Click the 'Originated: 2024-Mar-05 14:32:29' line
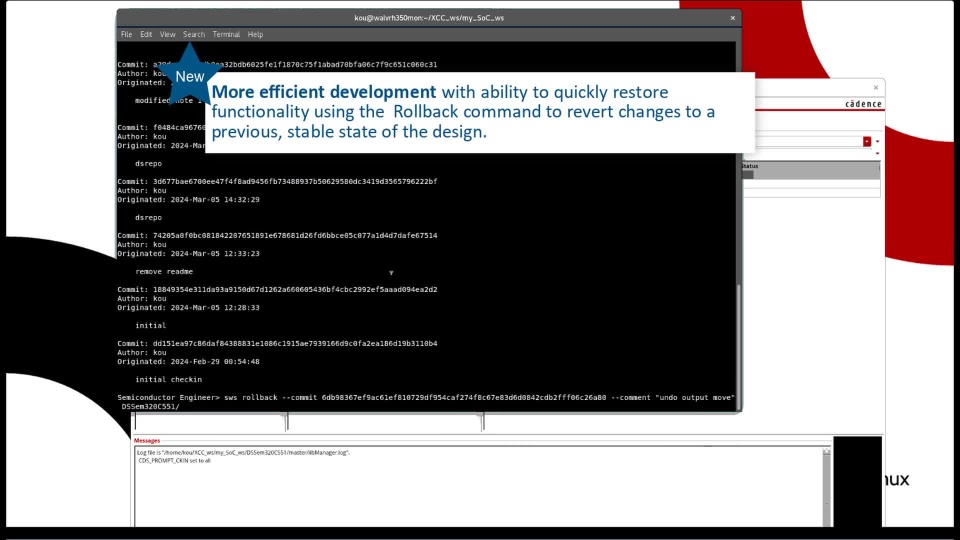Screen dimensions: 960x540 point(189,200)
